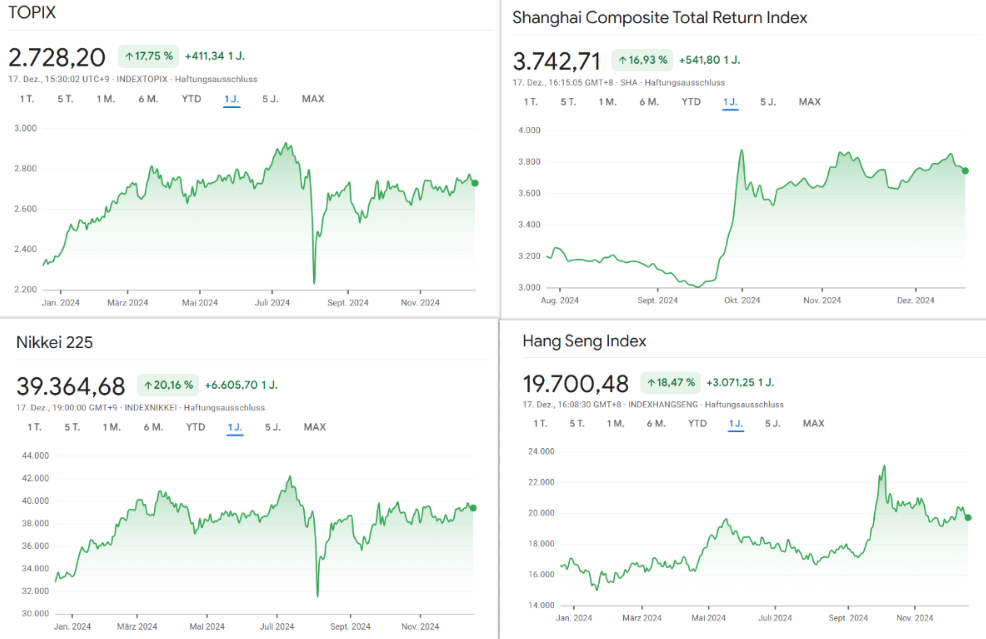This screenshot has height=639, width=986.
Task: Click the Nikkei value 39.364,68
Action: (71, 386)
